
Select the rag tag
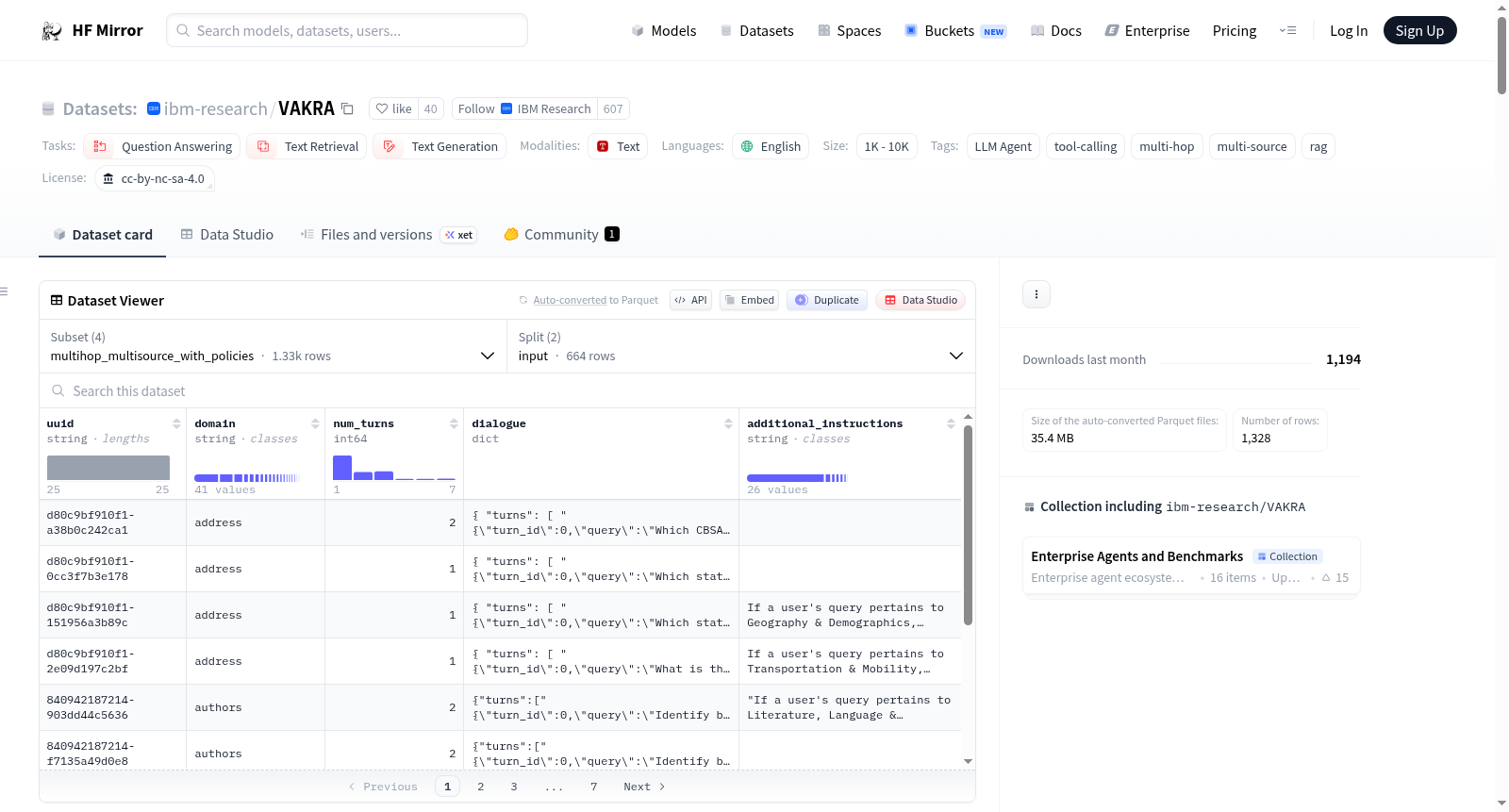coord(1318,146)
